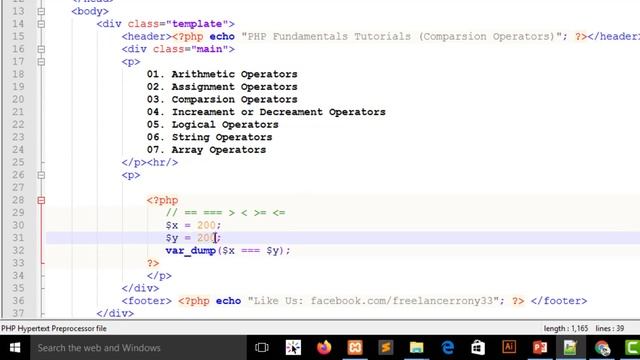
Task: Click the operators comment on line 29
Action: 226,213
